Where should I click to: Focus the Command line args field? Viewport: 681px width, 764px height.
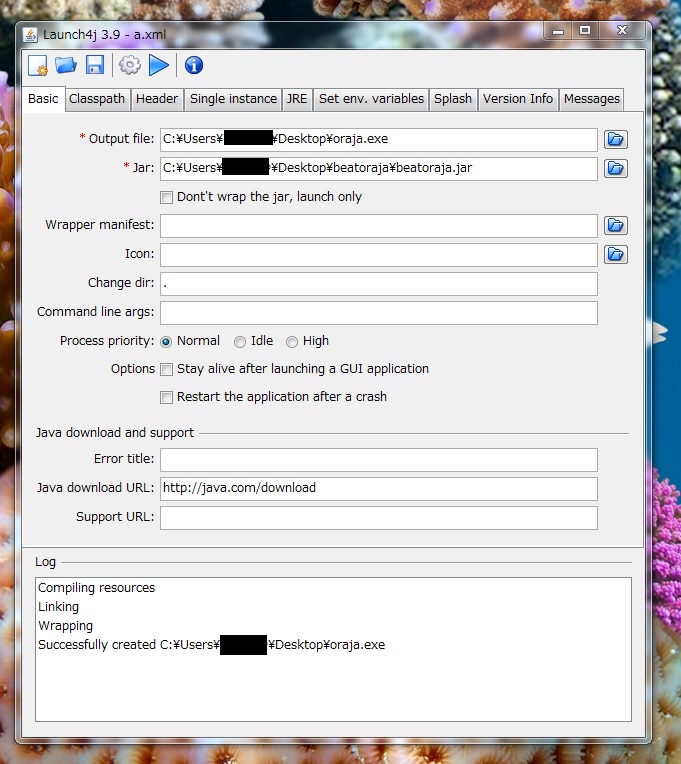coord(379,312)
